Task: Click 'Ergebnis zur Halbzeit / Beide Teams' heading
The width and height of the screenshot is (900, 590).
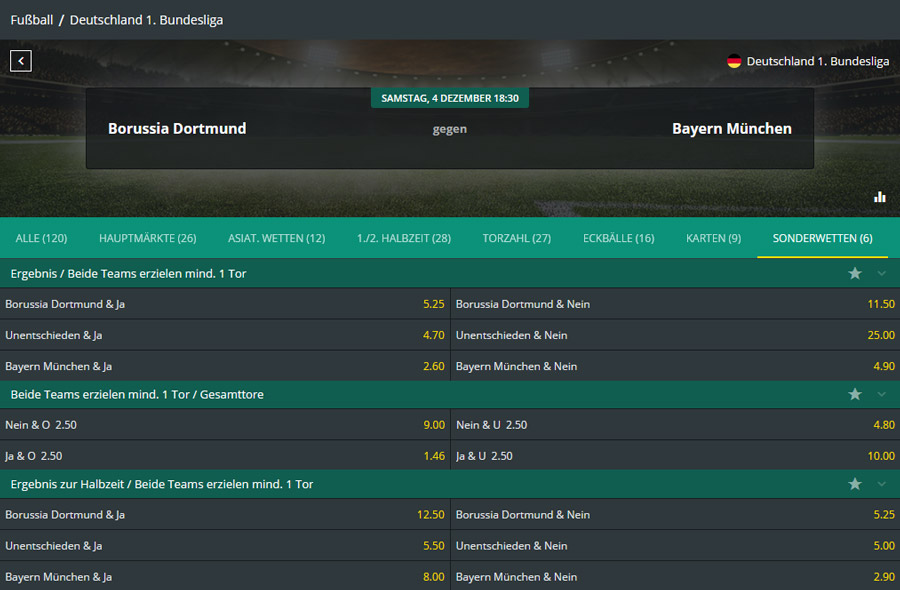Action: [x=162, y=484]
